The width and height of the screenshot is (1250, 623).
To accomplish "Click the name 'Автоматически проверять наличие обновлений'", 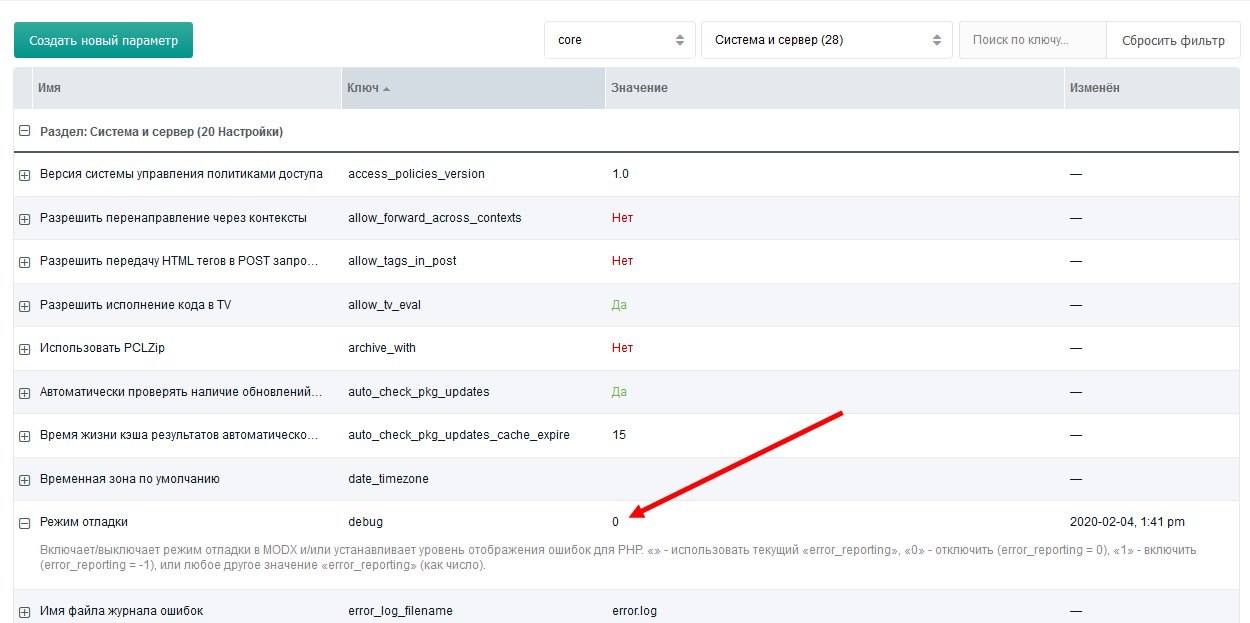I will (181, 392).
